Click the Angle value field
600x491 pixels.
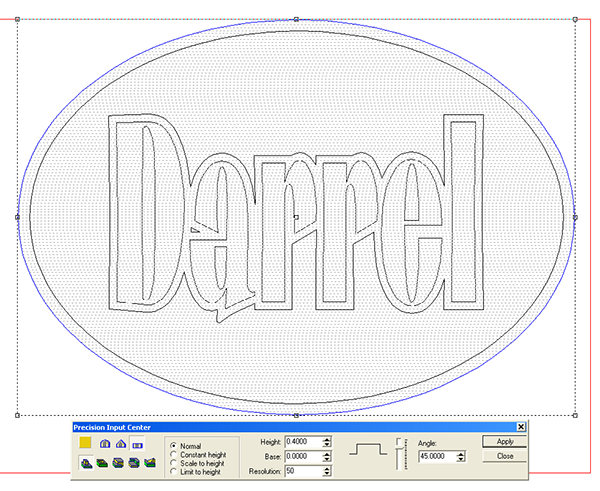coord(437,457)
